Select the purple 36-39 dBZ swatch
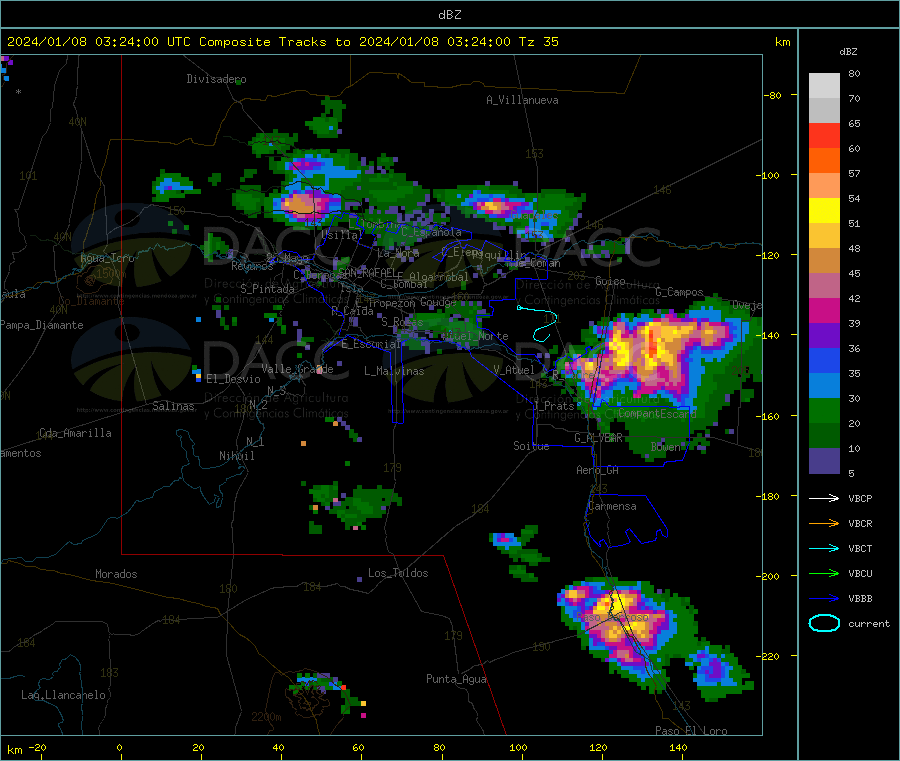The width and height of the screenshot is (900, 761). (824, 336)
